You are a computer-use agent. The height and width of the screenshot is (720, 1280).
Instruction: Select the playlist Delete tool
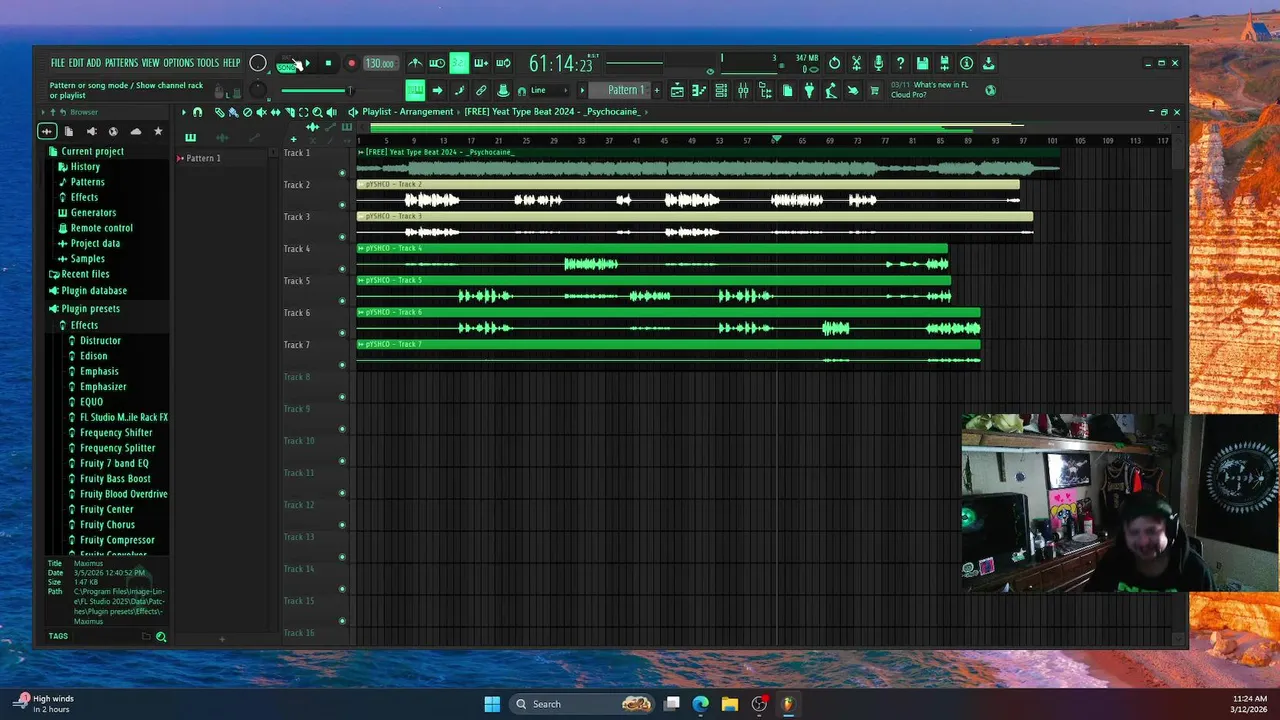247,112
